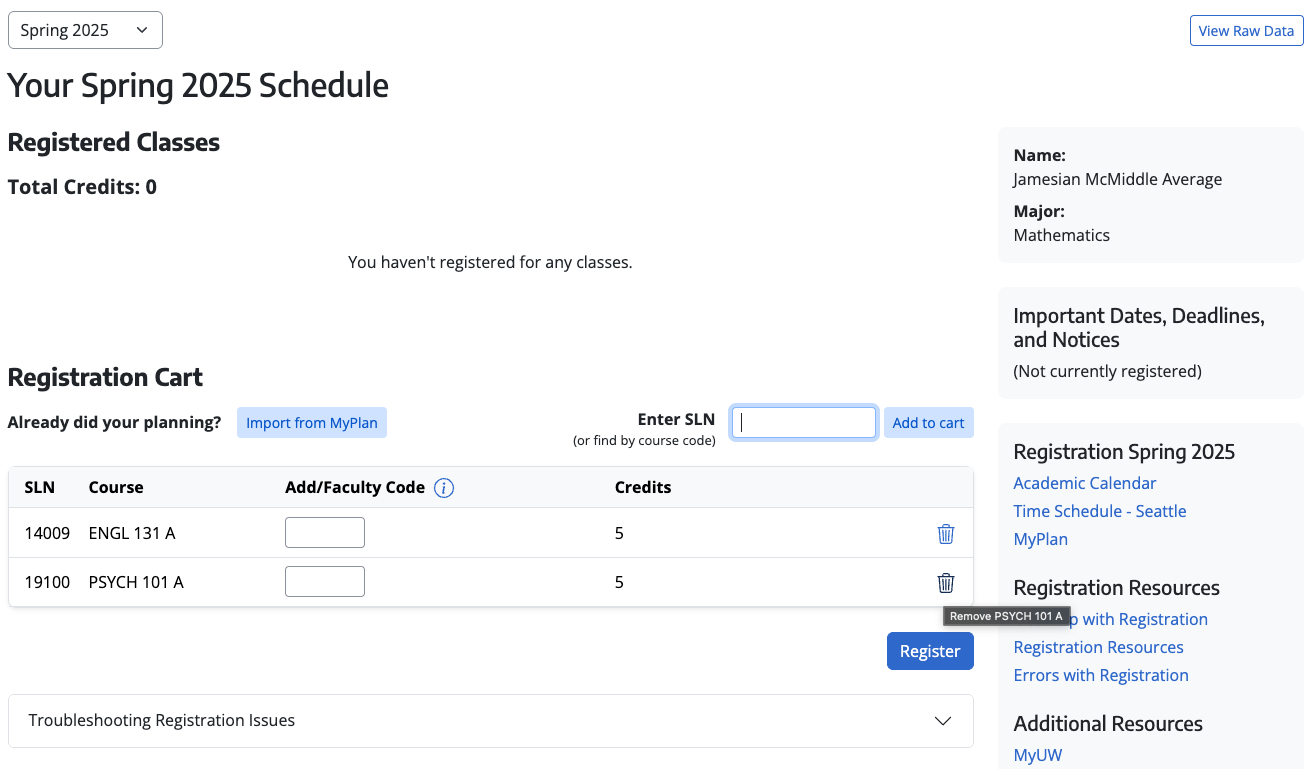
Task: Visit the MyPlan link
Action: tap(1040, 539)
